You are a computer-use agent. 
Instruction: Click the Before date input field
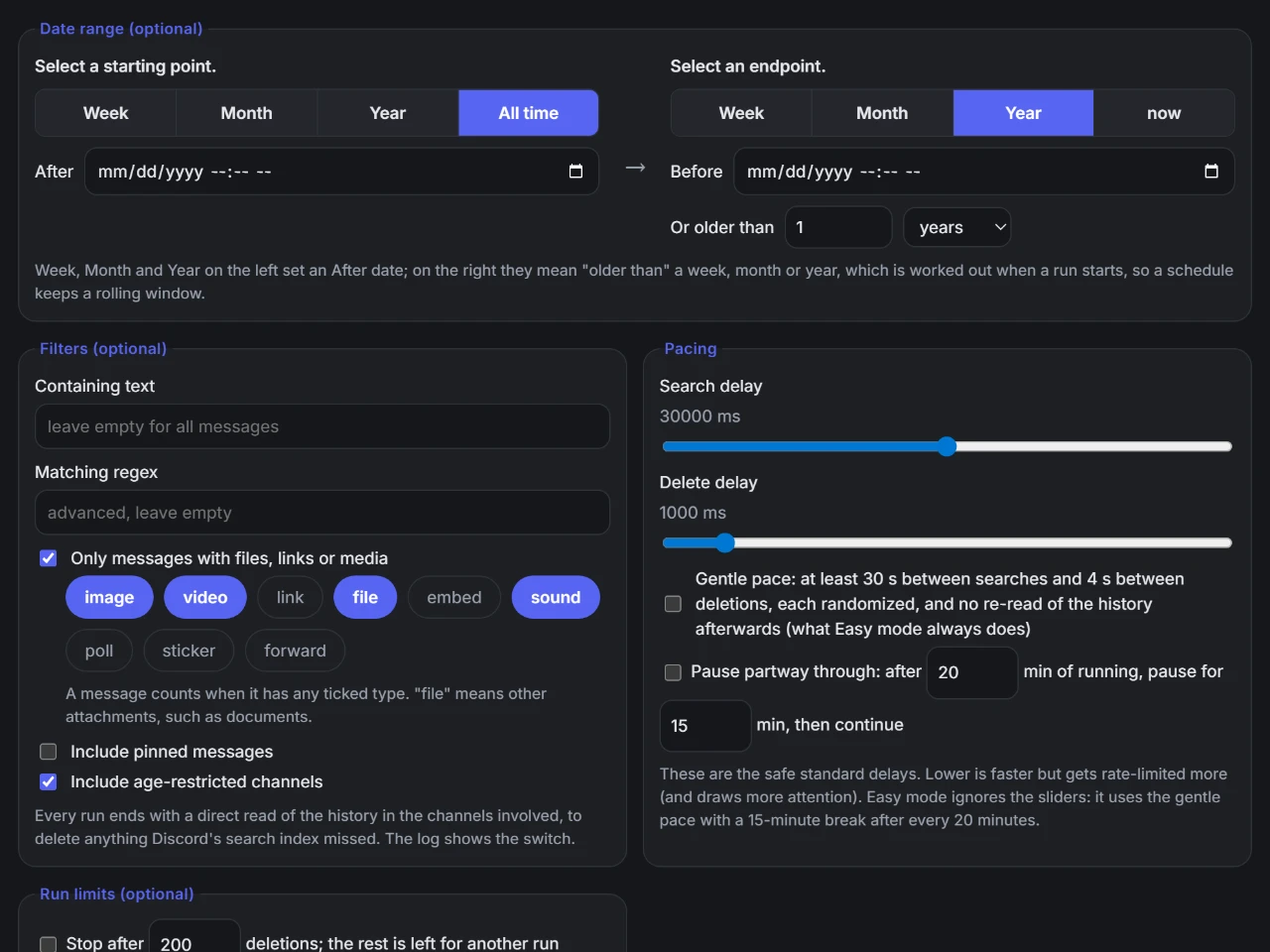(x=983, y=172)
